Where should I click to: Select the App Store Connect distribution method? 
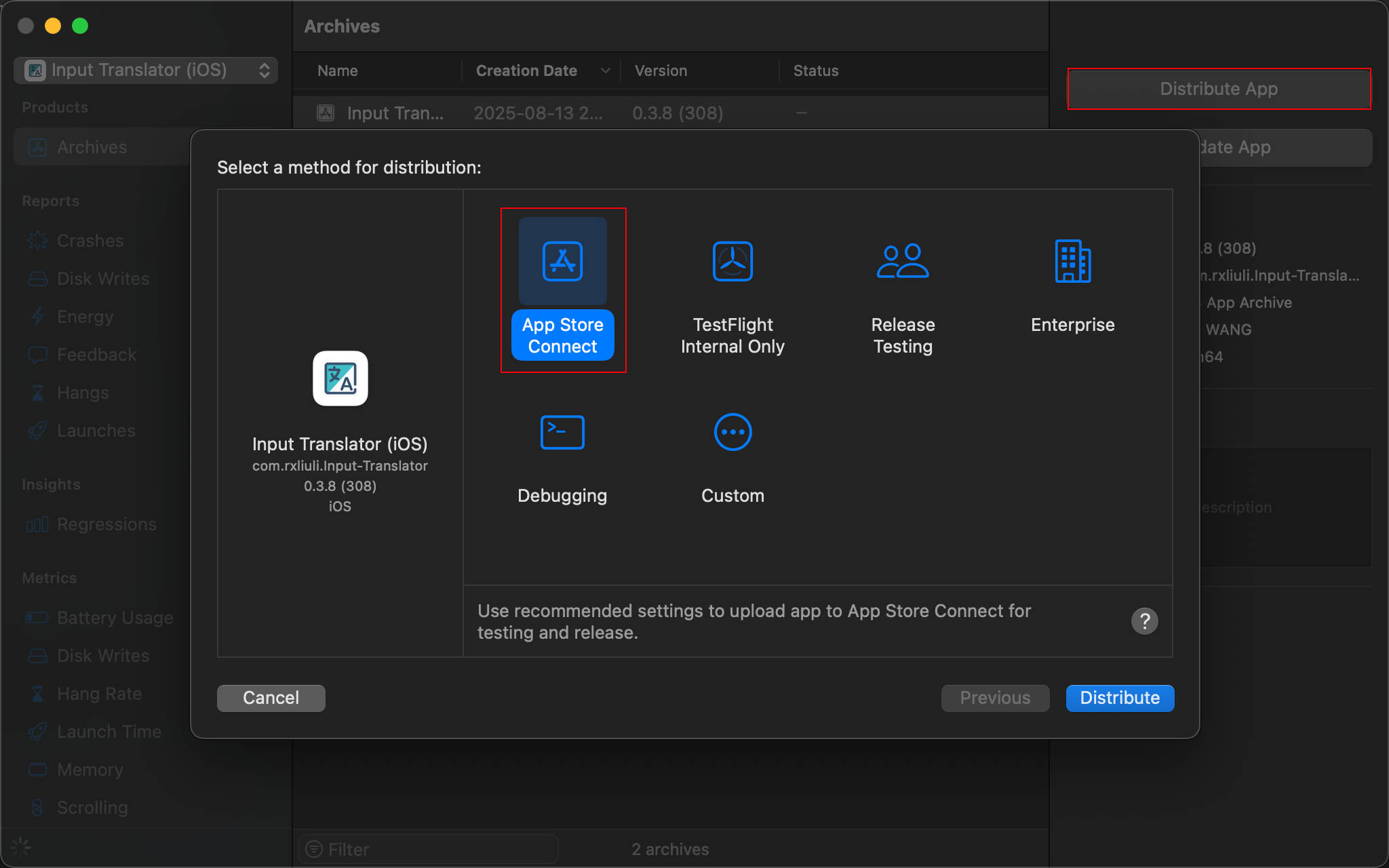click(x=562, y=290)
